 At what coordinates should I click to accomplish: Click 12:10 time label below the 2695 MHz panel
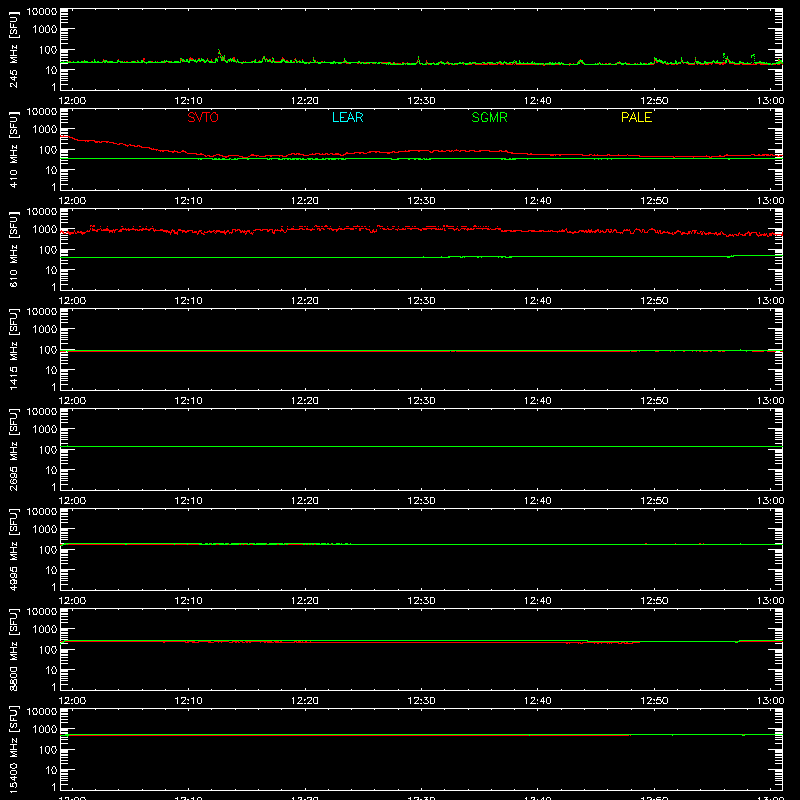coord(188,501)
